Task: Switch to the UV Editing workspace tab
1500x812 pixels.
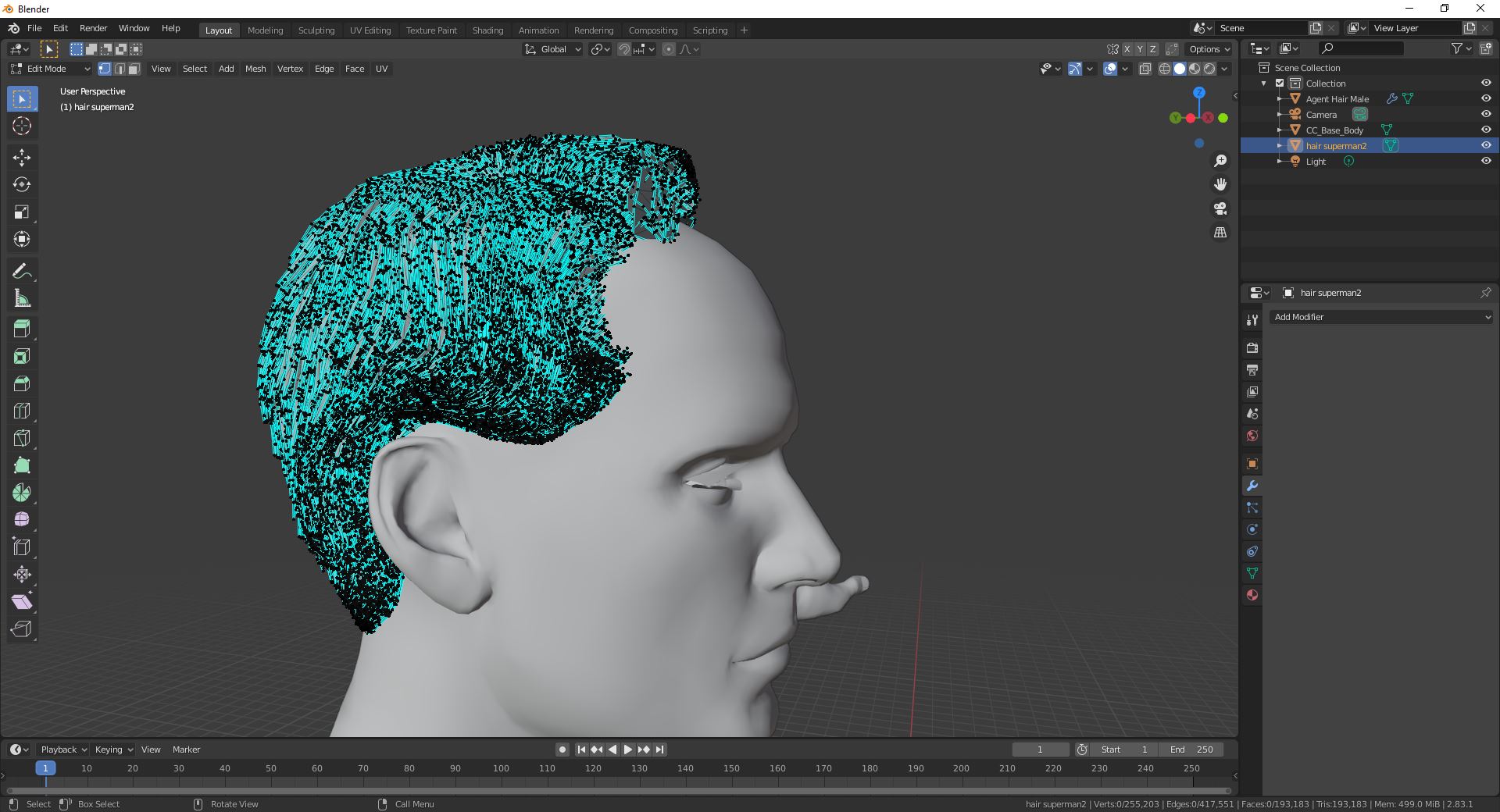Action: [370, 30]
